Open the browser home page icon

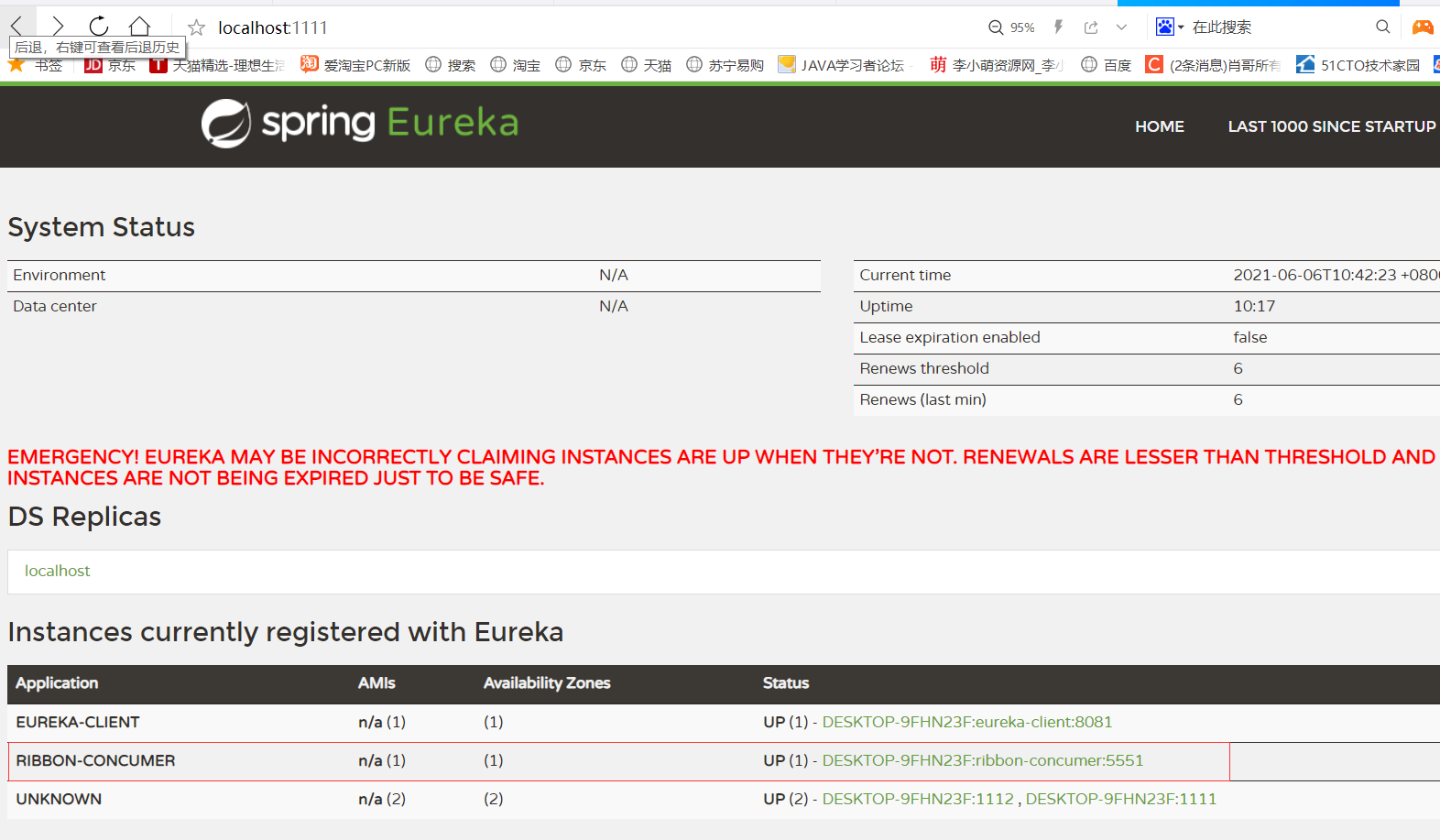click(139, 26)
